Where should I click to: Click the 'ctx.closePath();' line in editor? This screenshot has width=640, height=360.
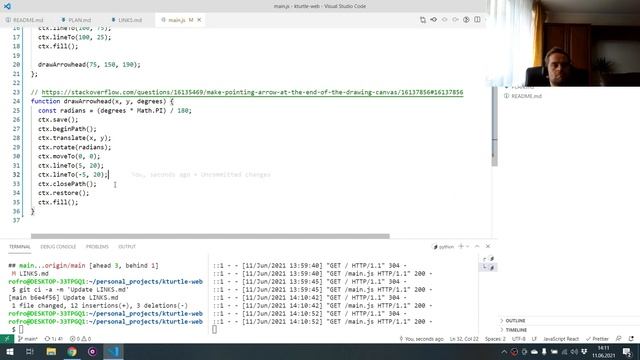(x=67, y=184)
